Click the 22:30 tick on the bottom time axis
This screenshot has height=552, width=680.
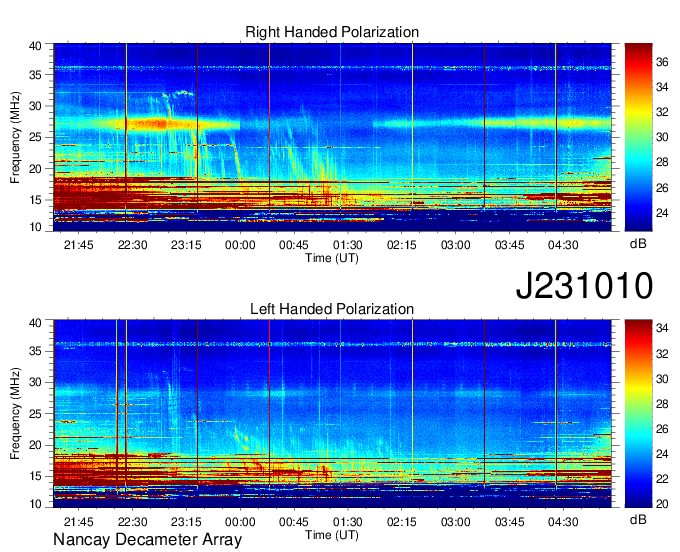pyautogui.click(x=132, y=522)
